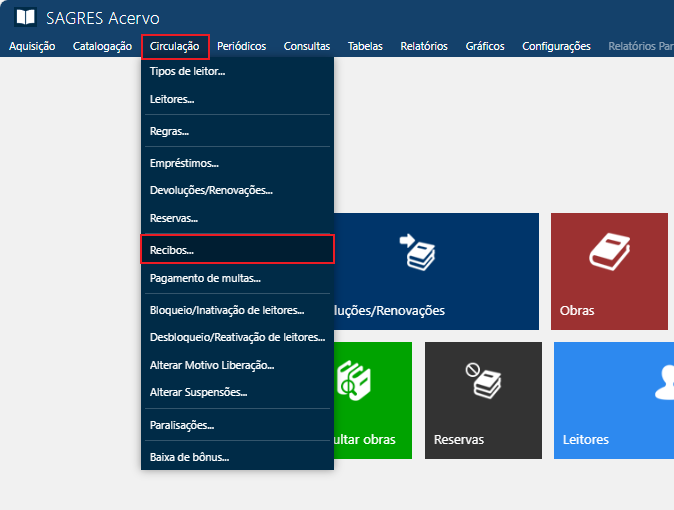Screen dimensions: 674x510
Task: Select Baixa de bônus... menu item
Action: 189,457
